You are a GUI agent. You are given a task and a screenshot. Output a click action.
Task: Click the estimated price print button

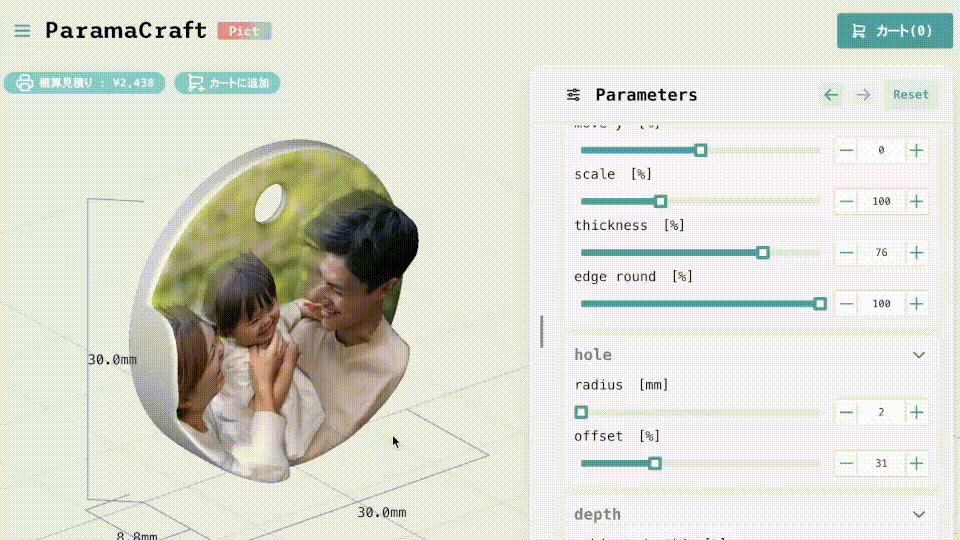(x=85, y=83)
